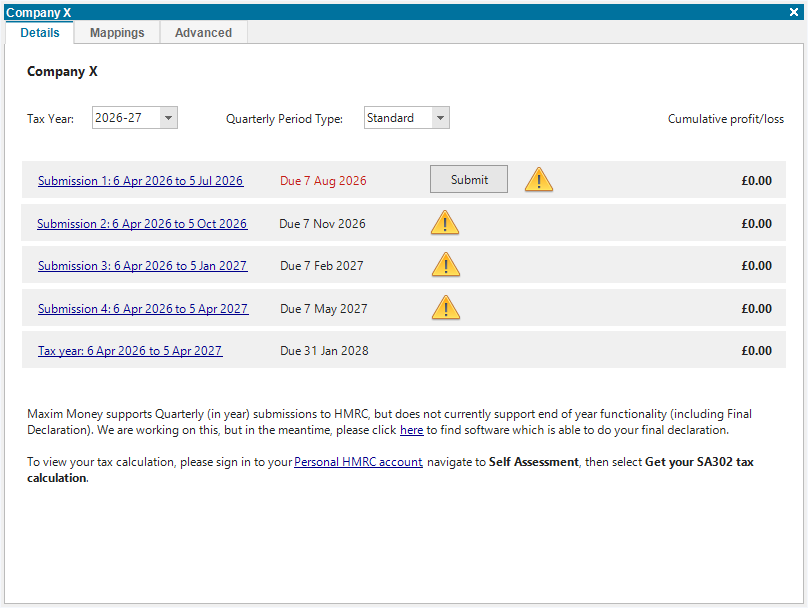Open the Tax year: 6 Apr 2026 to 5 Apr 2027 link
Image resolution: width=808 pixels, height=608 pixels.
130,351
